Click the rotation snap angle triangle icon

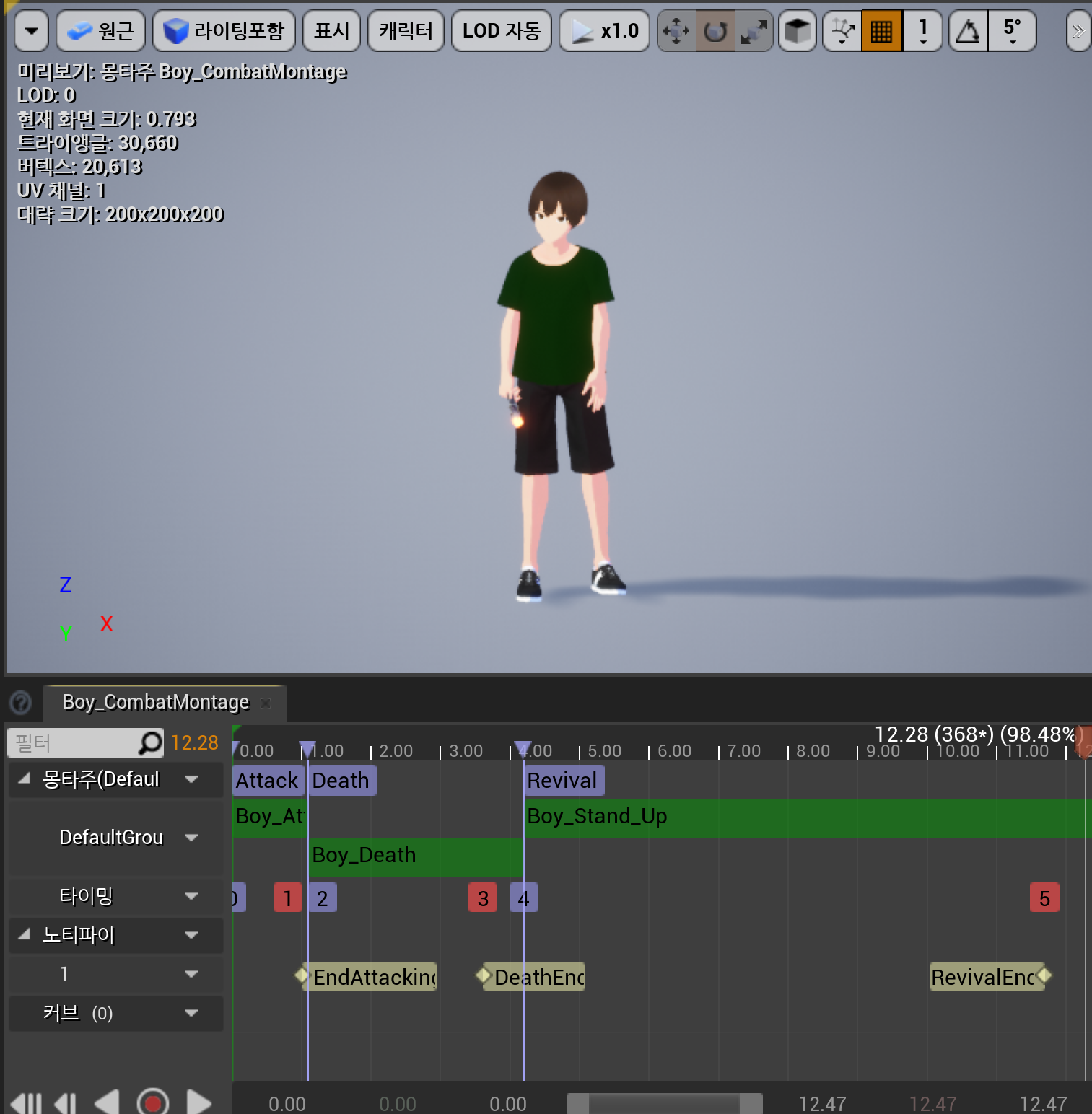(969, 30)
